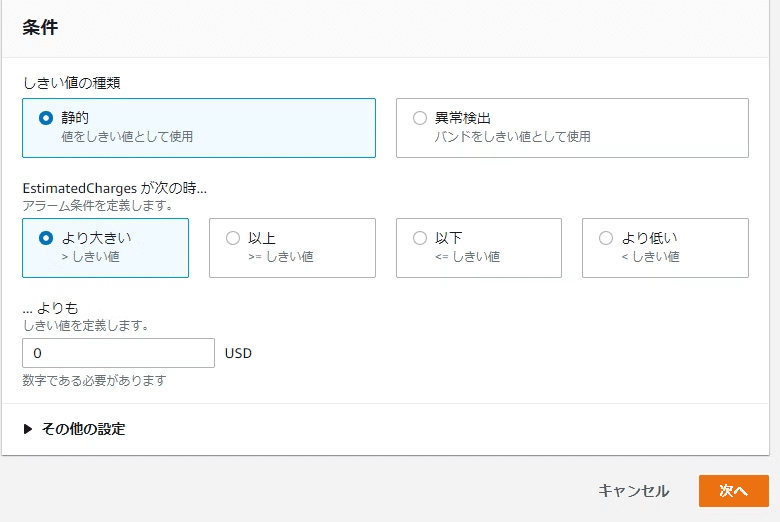Click the バンドをしきい値として使用 card description
Screen dimensions: 780x522
tap(512, 136)
